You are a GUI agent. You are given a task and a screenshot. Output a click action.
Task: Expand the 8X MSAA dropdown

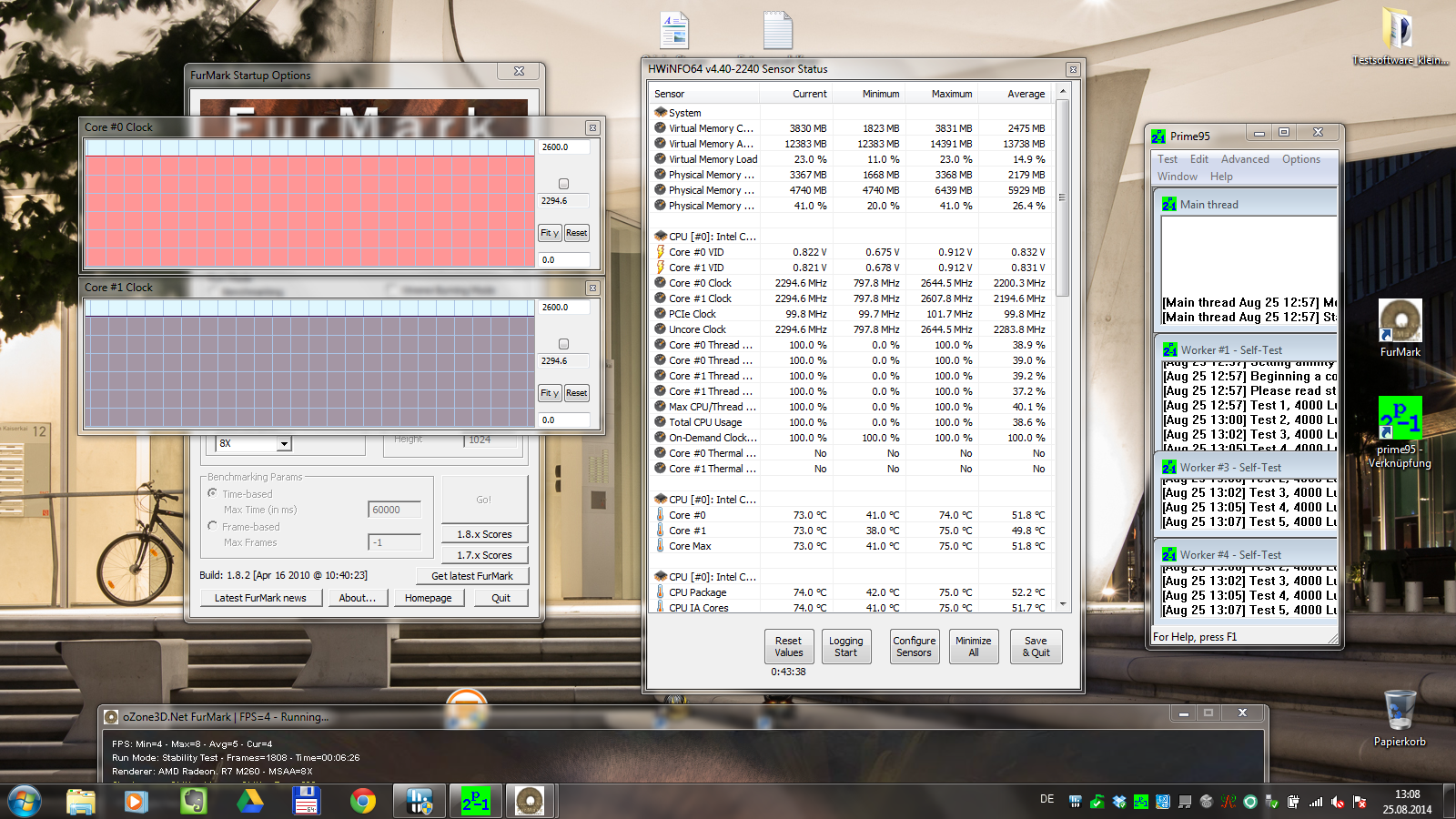pos(284,443)
